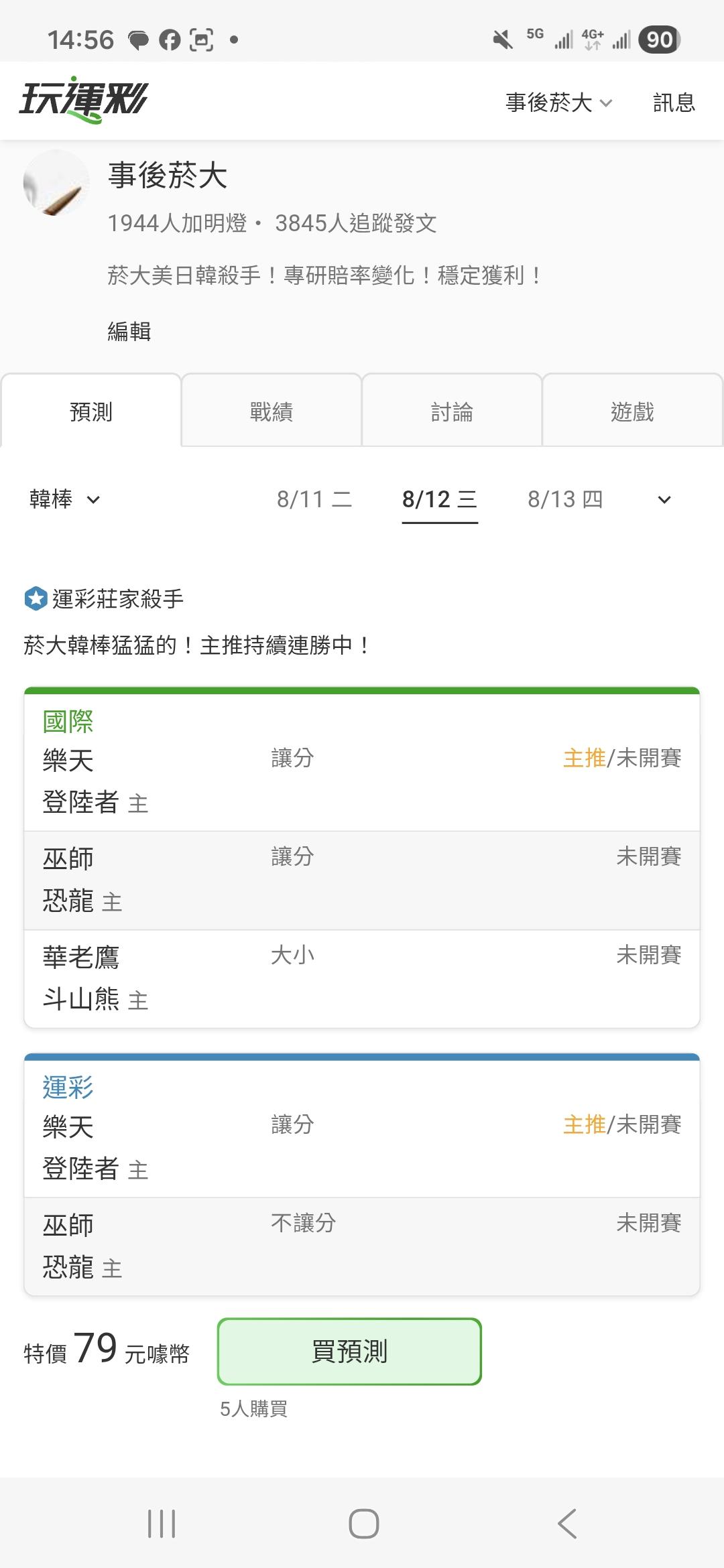Image resolution: width=724 pixels, height=1568 pixels.
Task: Tap Android back arrow
Action: point(566,1523)
